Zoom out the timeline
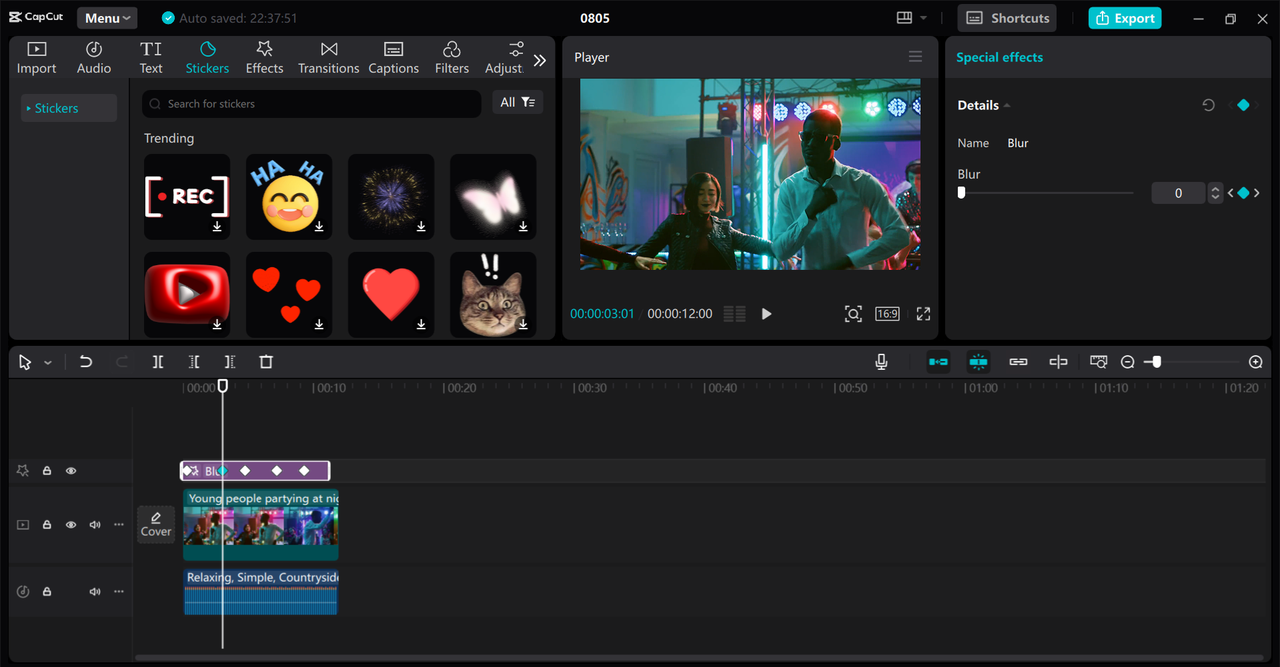 tap(1127, 362)
